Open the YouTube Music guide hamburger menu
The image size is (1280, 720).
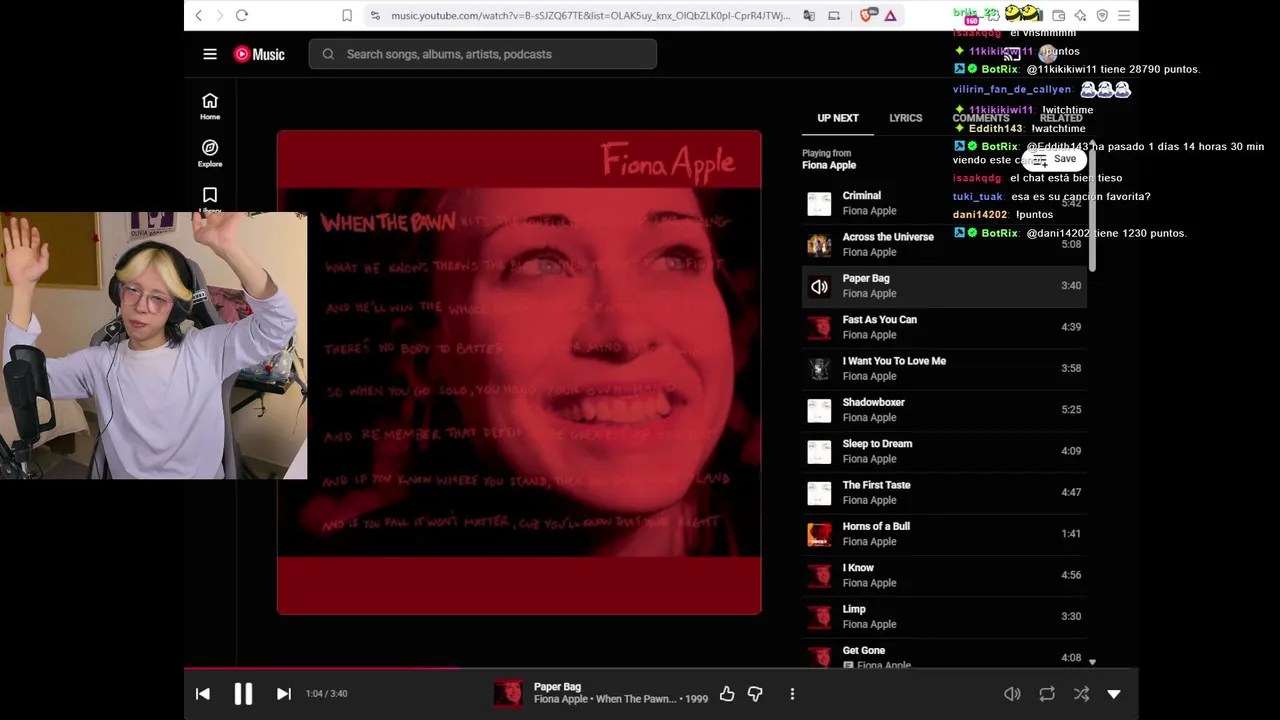click(210, 54)
